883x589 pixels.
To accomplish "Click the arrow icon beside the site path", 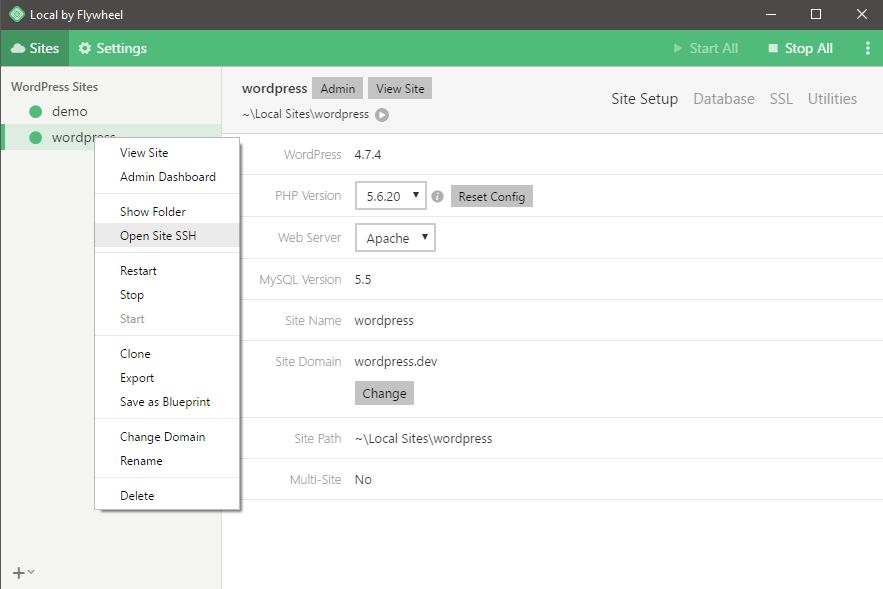I will point(382,115).
